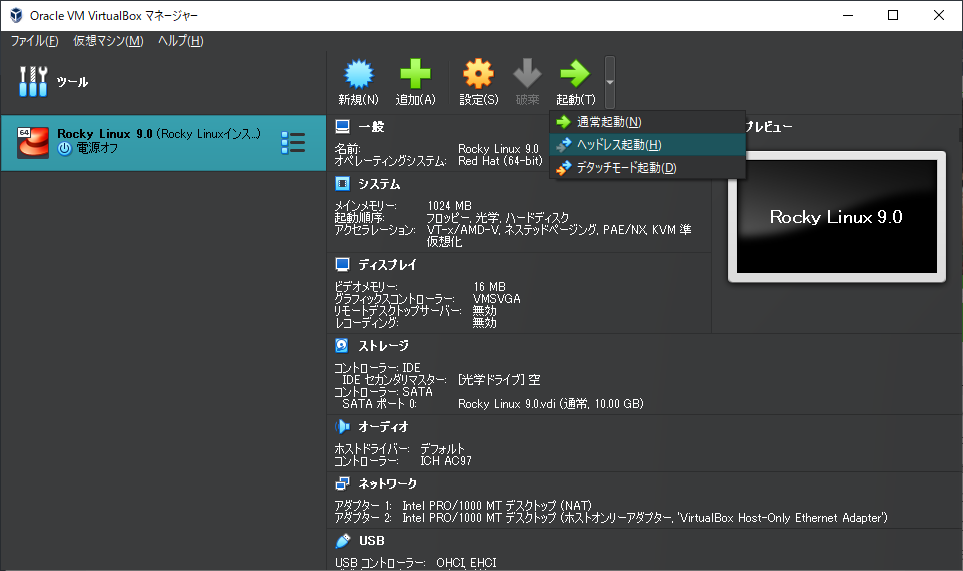963x571 pixels.
Task: Open the ファイル(F) menu
Action: tap(34, 41)
